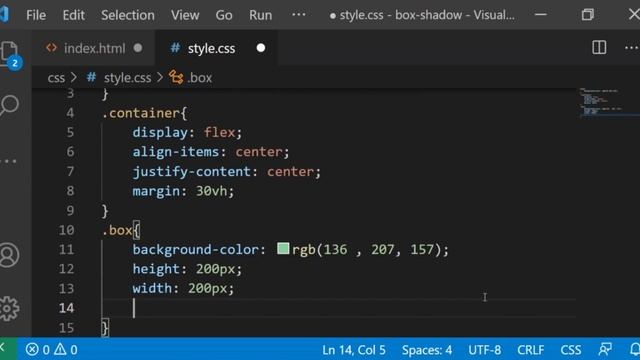Click the .box breadcrumb item
The image size is (640, 360).
[200, 78]
